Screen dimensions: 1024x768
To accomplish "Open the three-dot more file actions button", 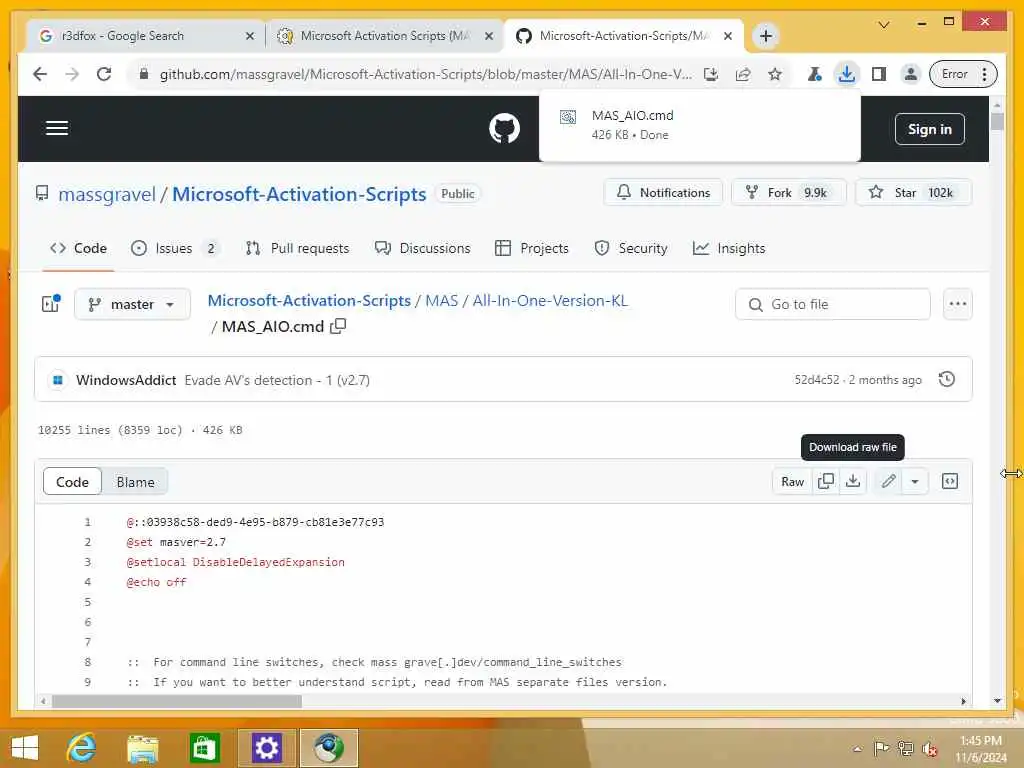I will click(x=957, y=304).
